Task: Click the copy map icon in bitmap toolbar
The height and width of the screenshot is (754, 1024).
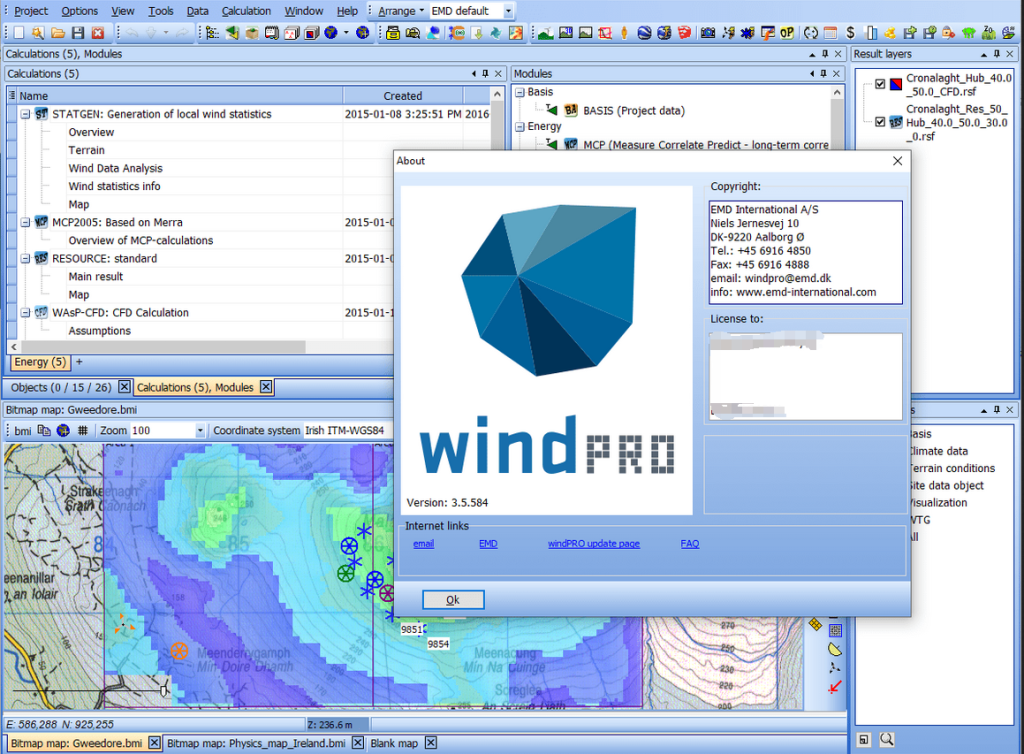Action: tap(44, 429)
